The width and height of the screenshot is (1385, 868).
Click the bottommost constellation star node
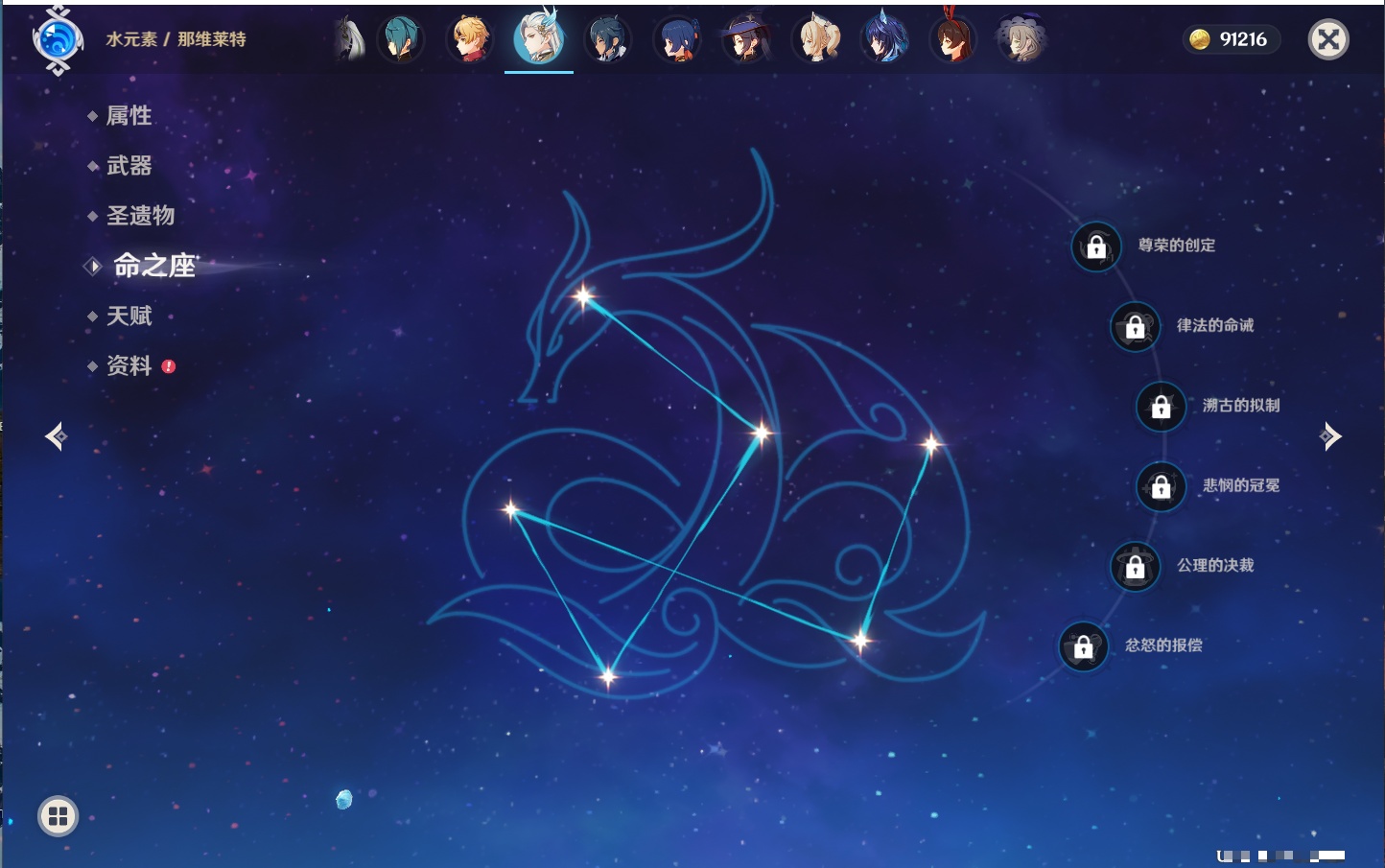608,677
